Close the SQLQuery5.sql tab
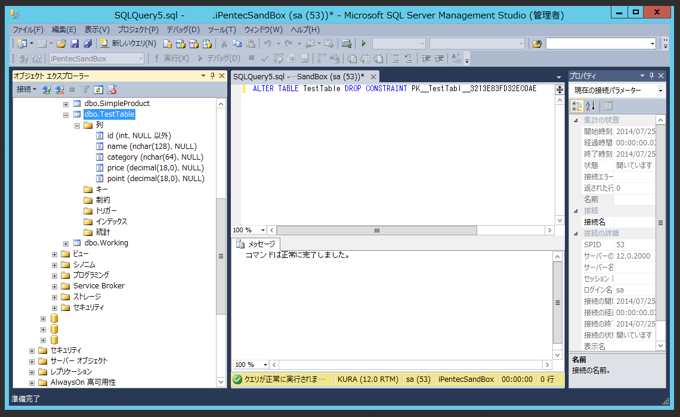The width and height of the screenshot is (680, 417). pos(373,77)
